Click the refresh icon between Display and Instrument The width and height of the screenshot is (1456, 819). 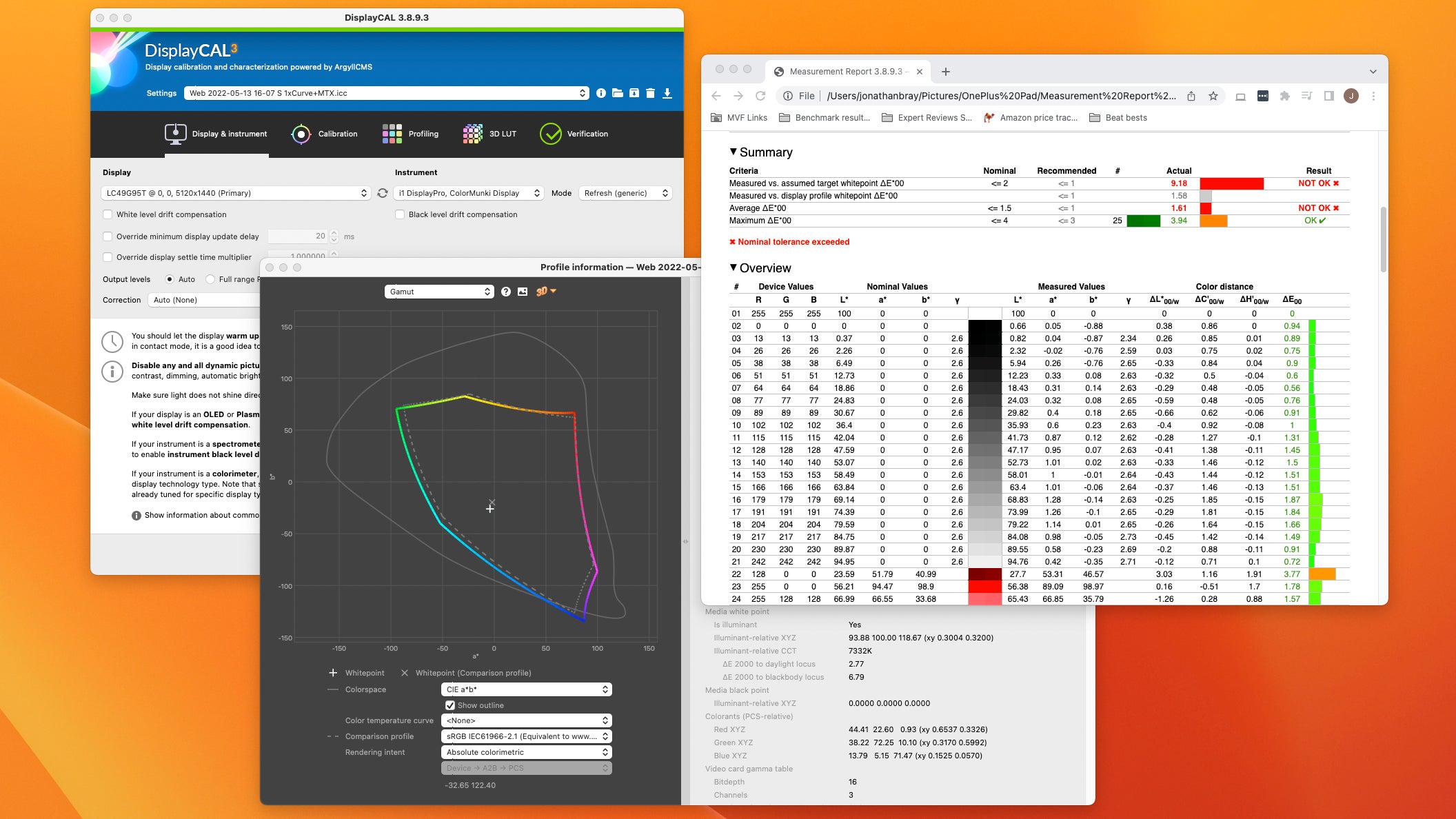click(x=383, y=193)
